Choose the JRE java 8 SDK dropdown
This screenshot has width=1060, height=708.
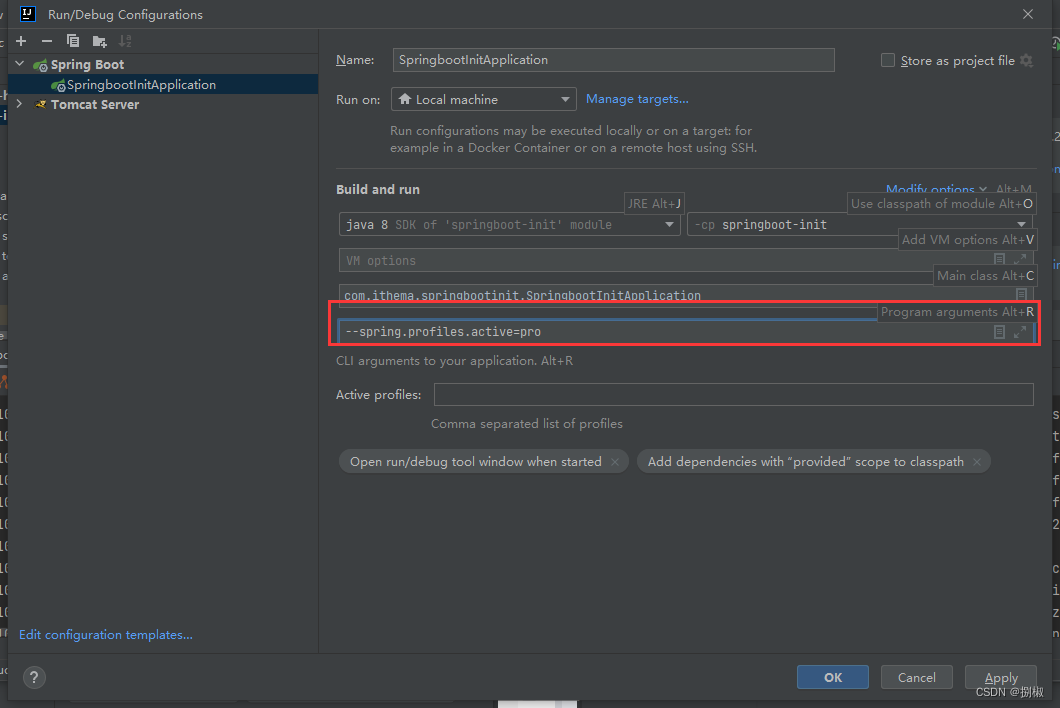509,225
